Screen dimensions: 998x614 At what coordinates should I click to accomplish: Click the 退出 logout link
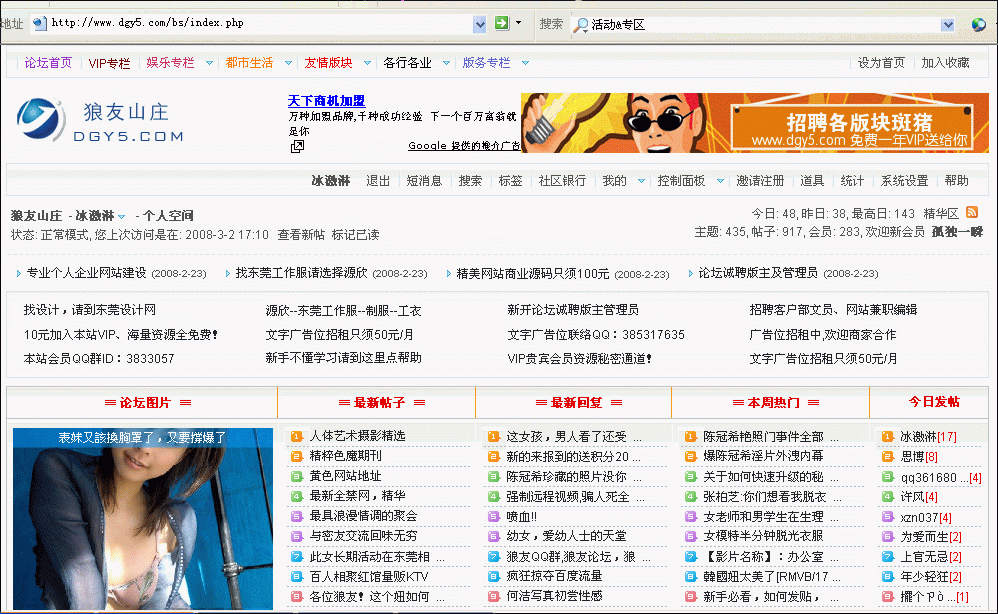378,181
